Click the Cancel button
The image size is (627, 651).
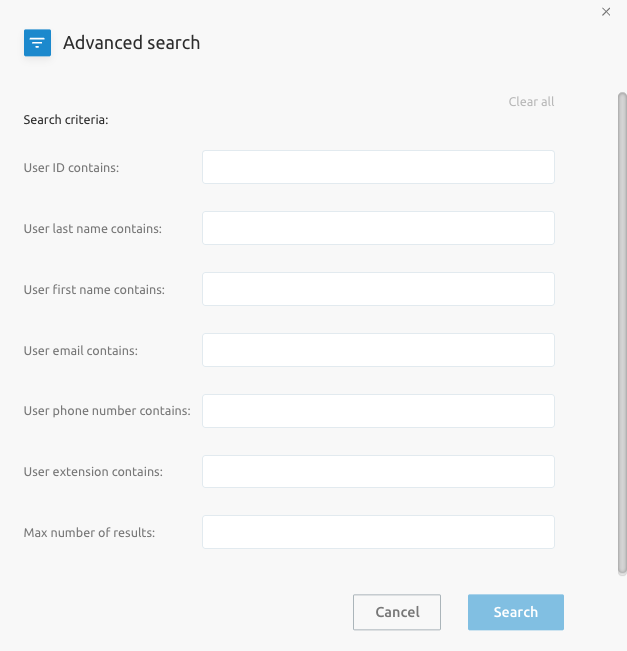(397, 612)
